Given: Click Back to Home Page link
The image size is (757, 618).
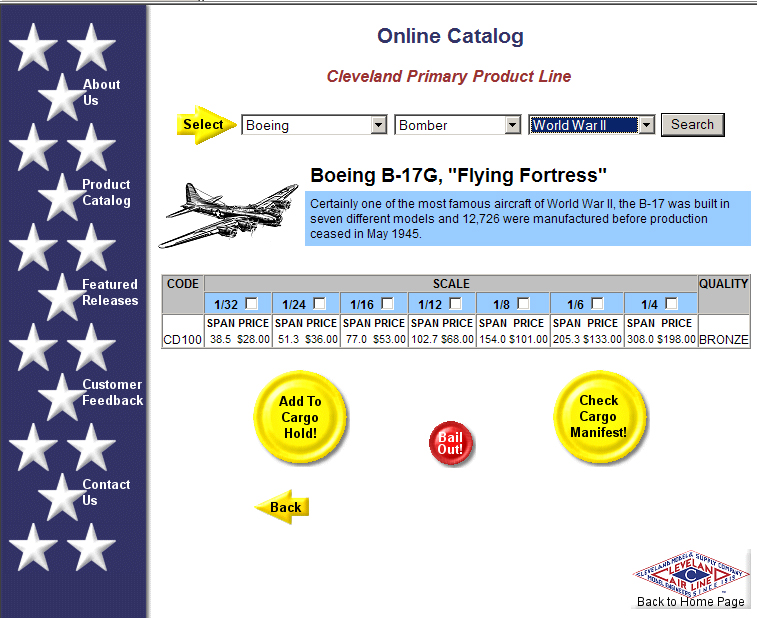Looking at the screenshot, I should (x=690, y=601).
